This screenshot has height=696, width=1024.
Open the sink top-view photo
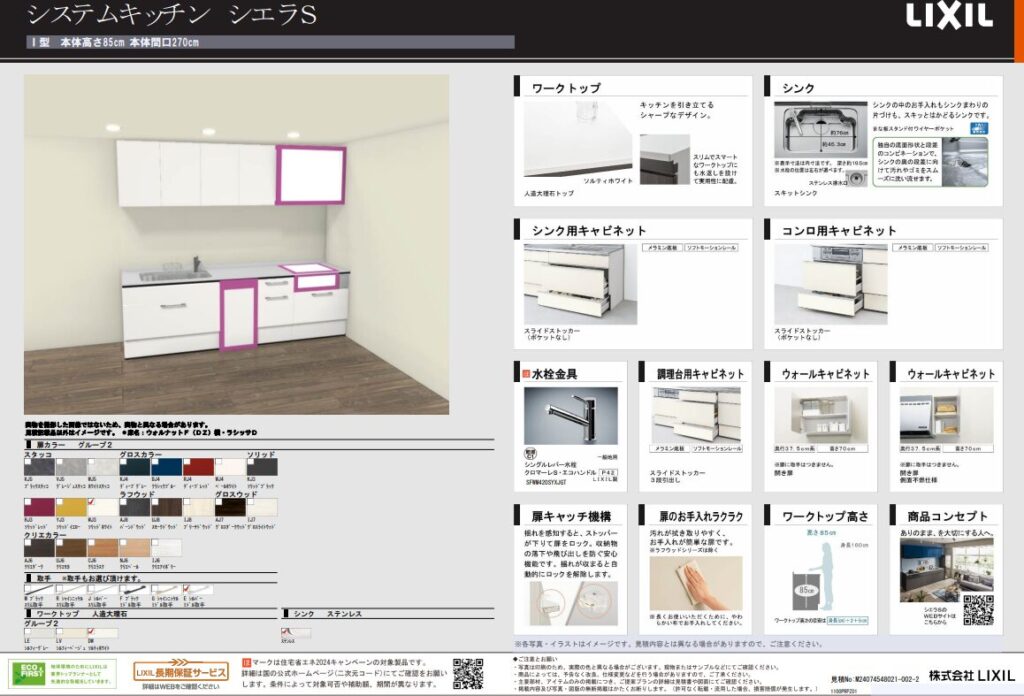click(821, 129)
